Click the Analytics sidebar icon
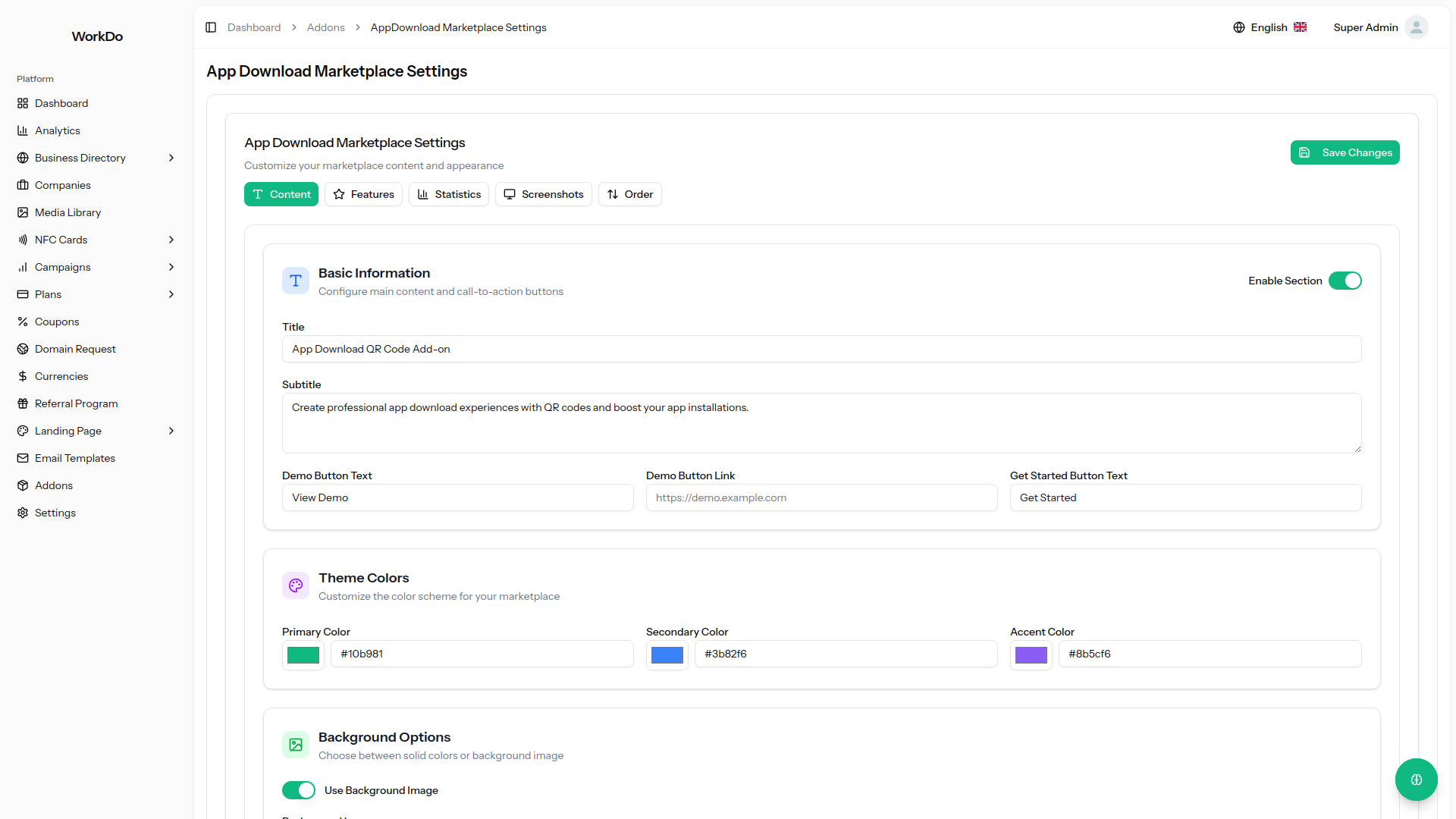 23,130
